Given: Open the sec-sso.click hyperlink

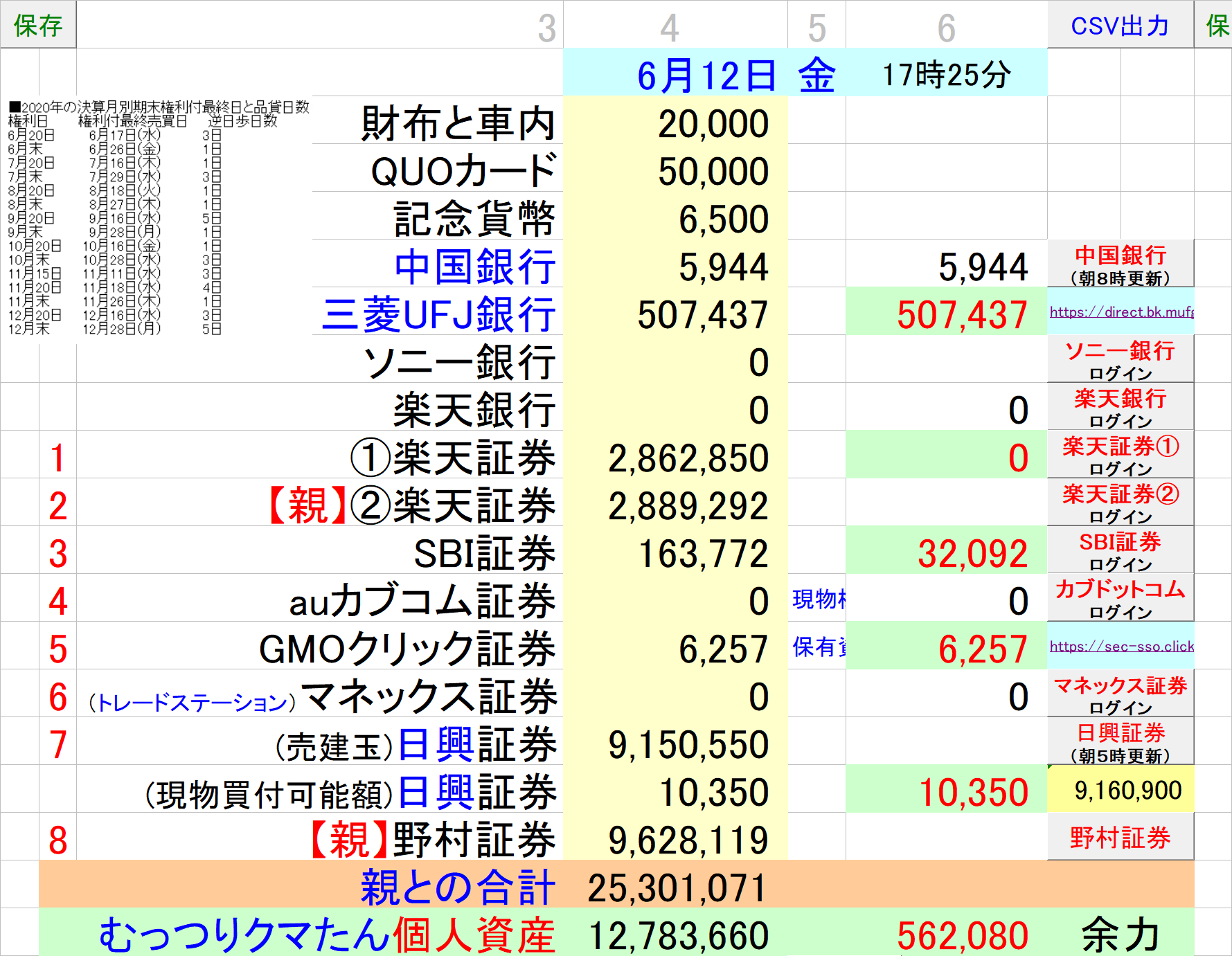Looking at the screenshot, I should (1121, 647).
